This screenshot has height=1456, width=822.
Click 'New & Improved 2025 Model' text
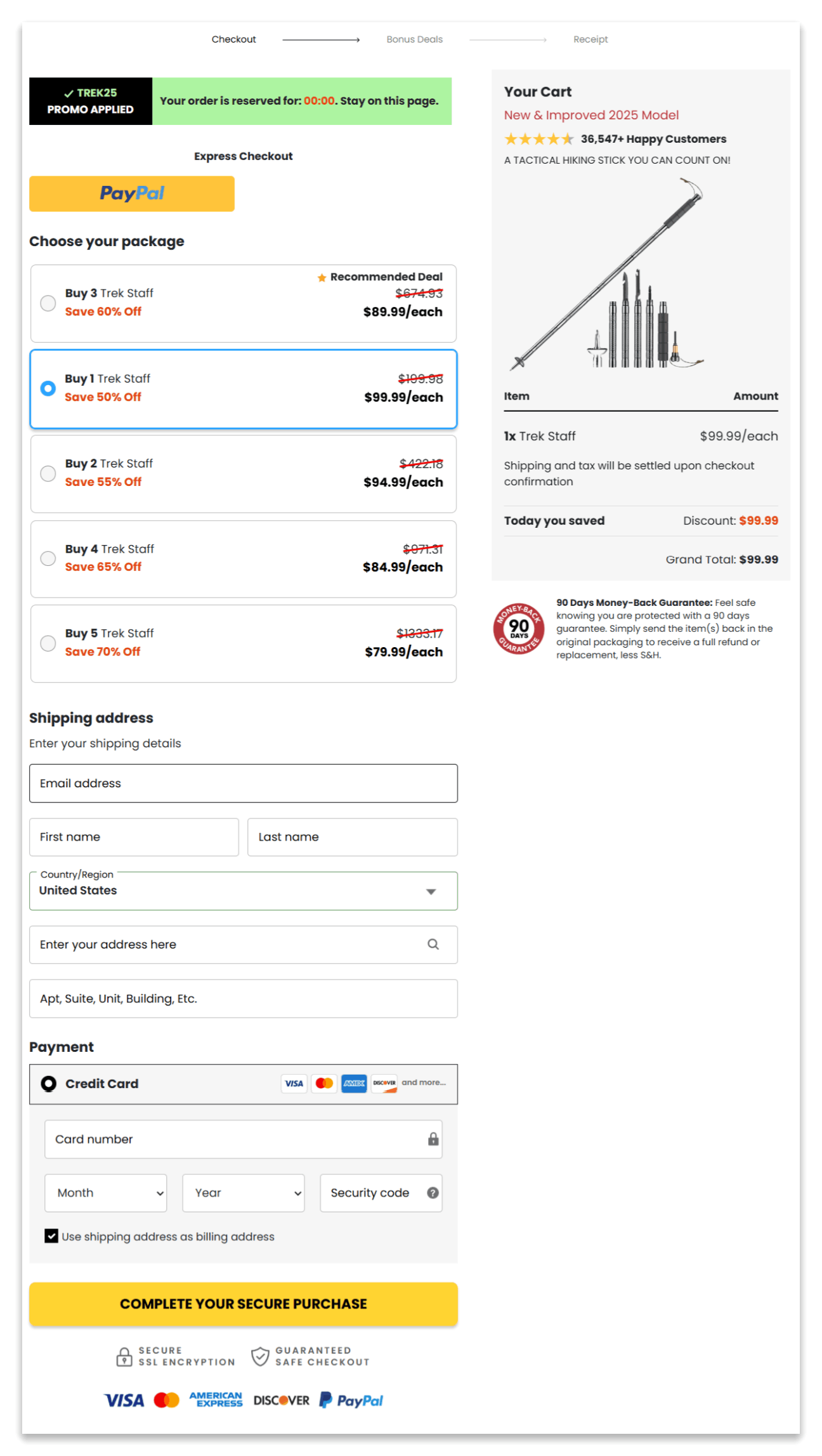tap(591, 115)
